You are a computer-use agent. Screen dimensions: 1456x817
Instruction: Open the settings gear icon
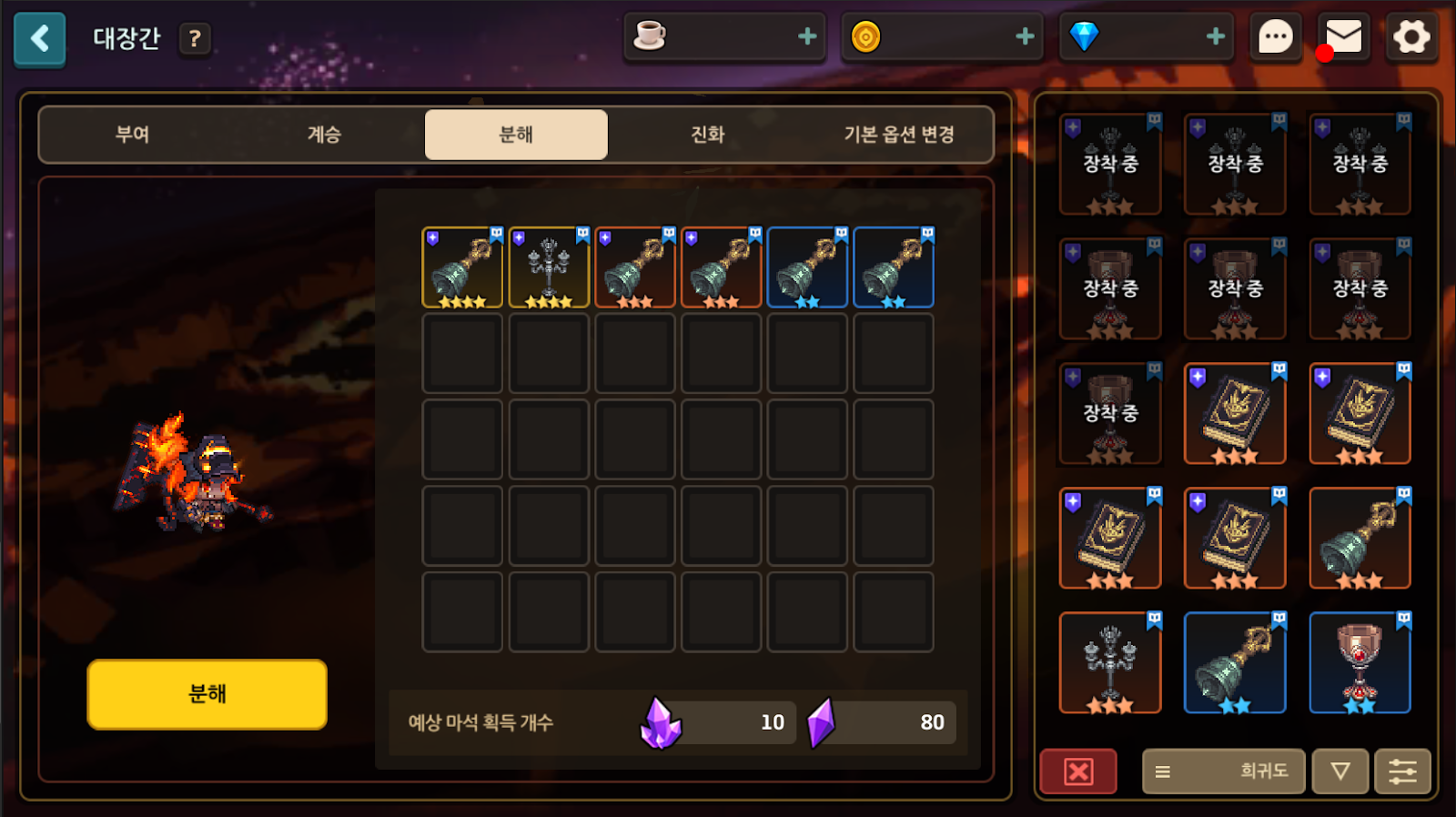point(1411,37)
